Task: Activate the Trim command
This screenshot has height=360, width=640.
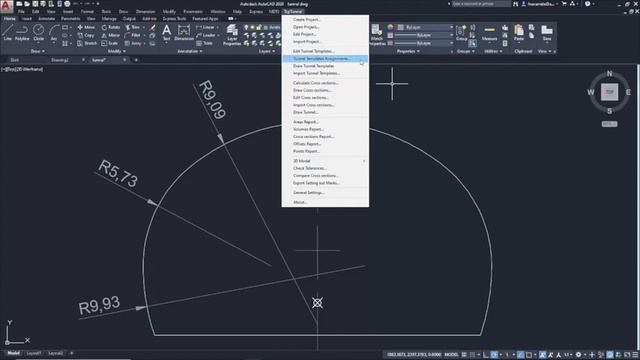Action: [133, 27]
